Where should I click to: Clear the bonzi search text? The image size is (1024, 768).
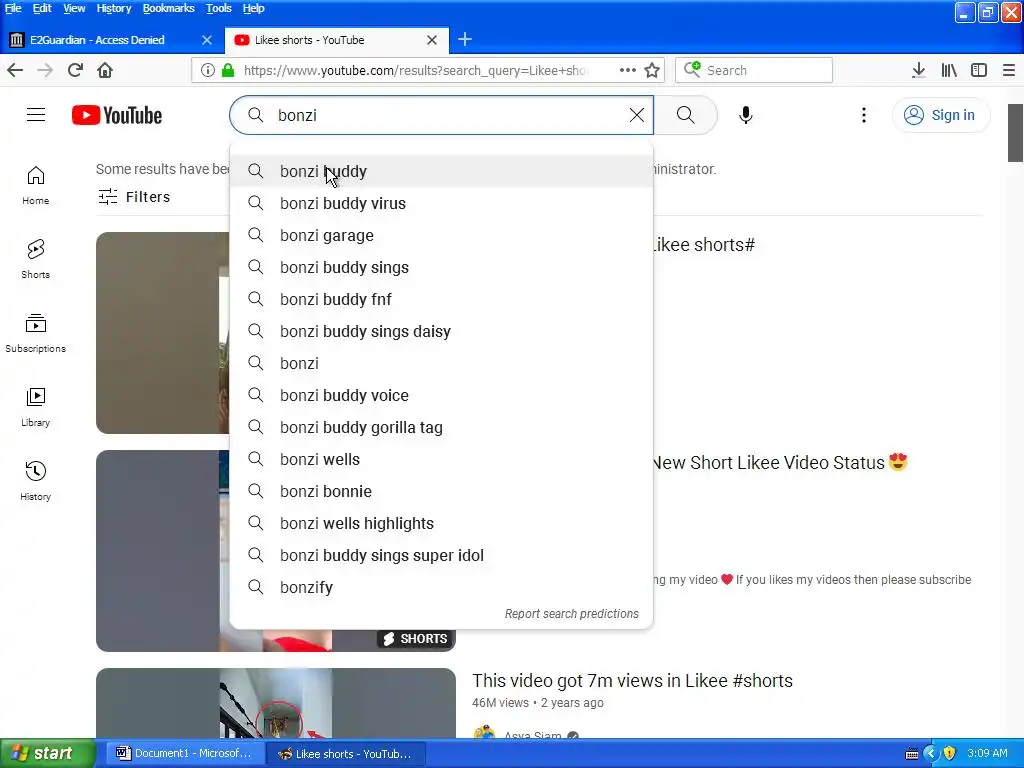coord(636,115)
